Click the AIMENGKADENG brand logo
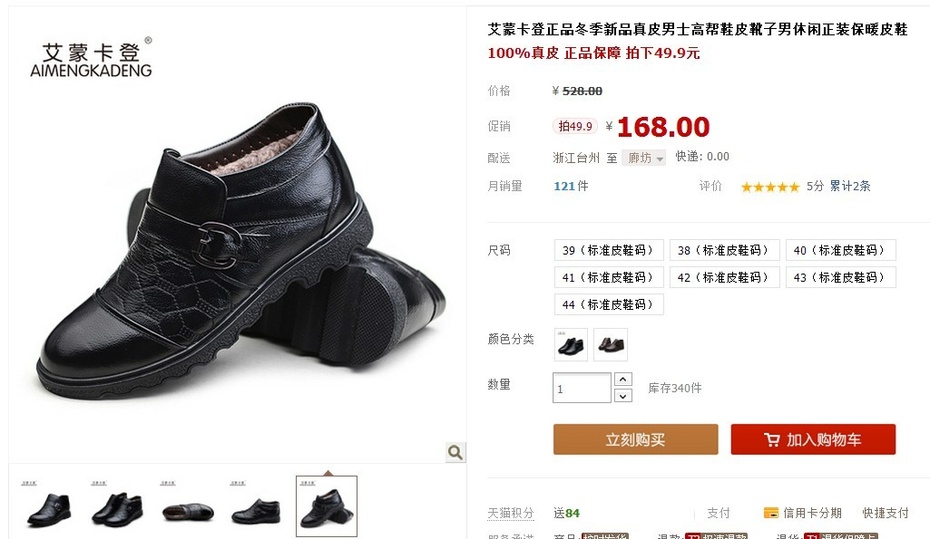The image size is (930, 539). tap(91, 60)
